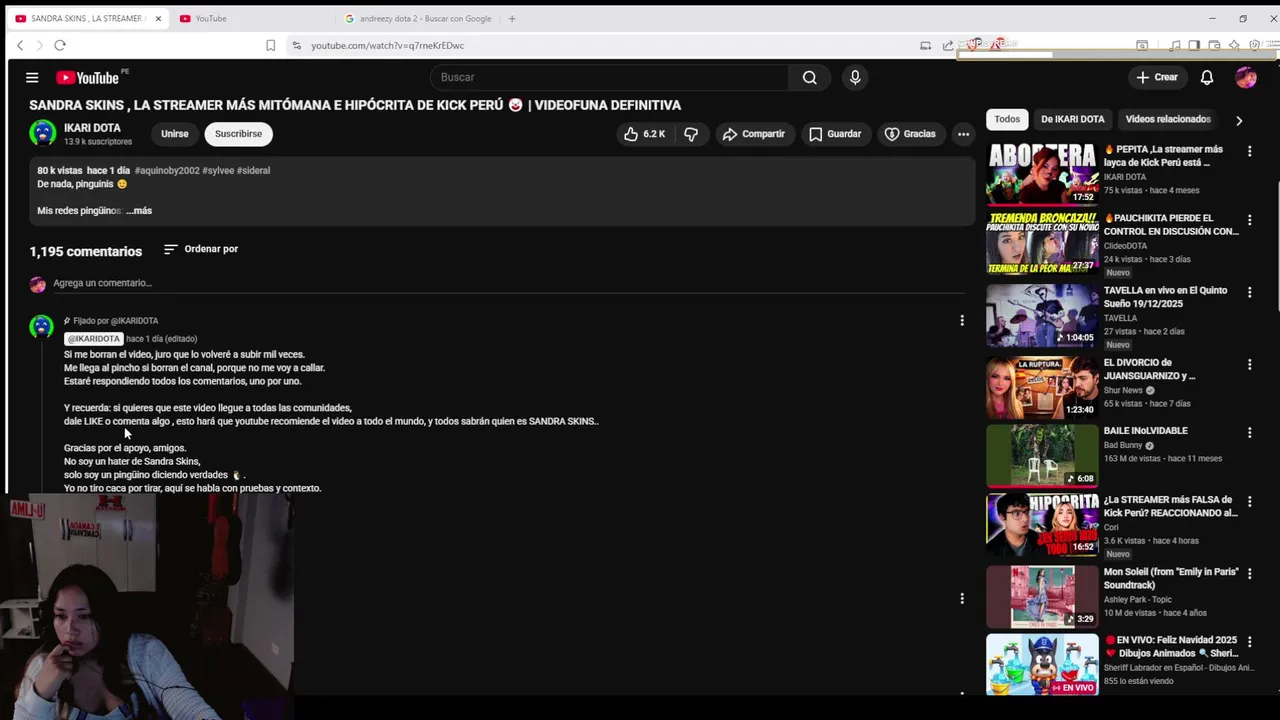The height and width of the screenshot is (720, 1280).
Task: Open the #aquinoby2002 hashtag
Action: click(x=167, y=171)
